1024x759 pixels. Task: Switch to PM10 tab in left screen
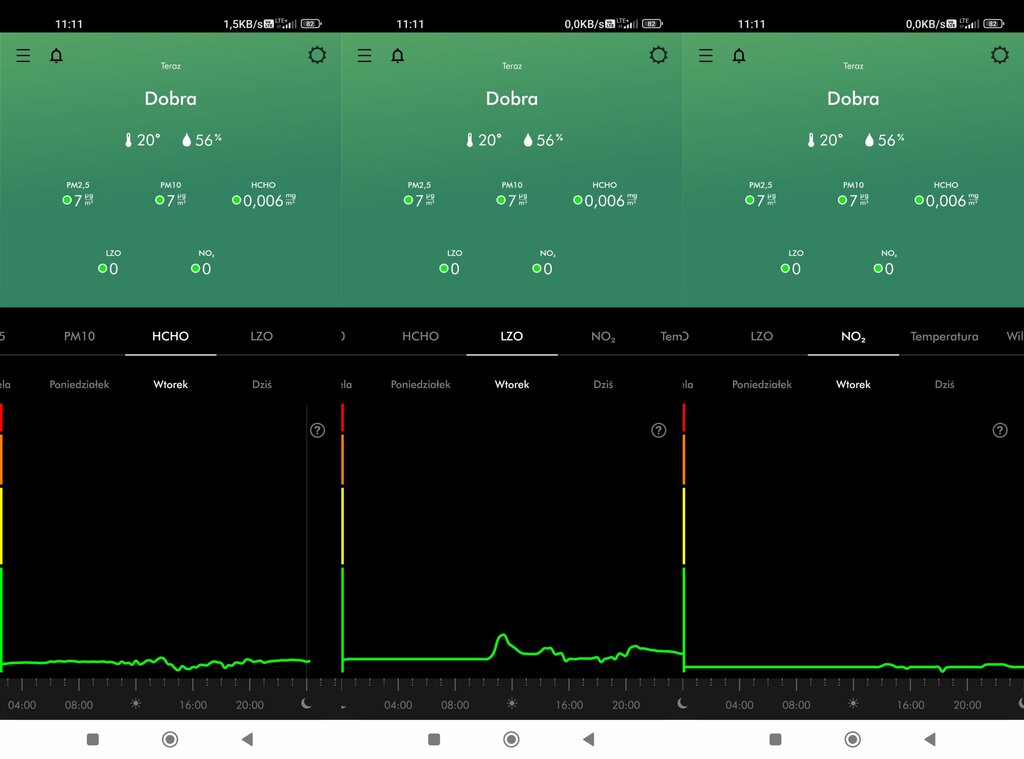click(x=79, y=336)
